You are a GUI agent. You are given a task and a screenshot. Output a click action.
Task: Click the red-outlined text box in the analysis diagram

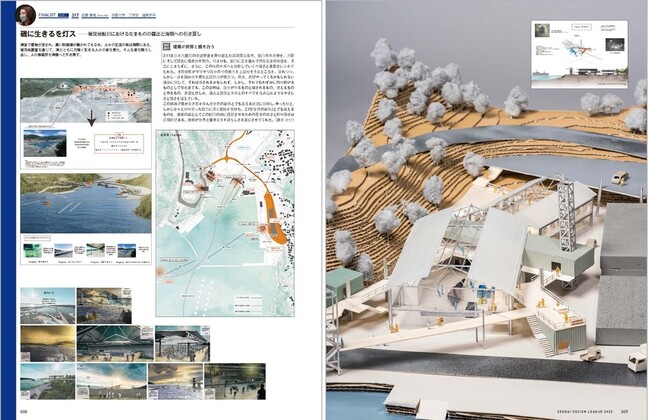click(x=119, y=143)
